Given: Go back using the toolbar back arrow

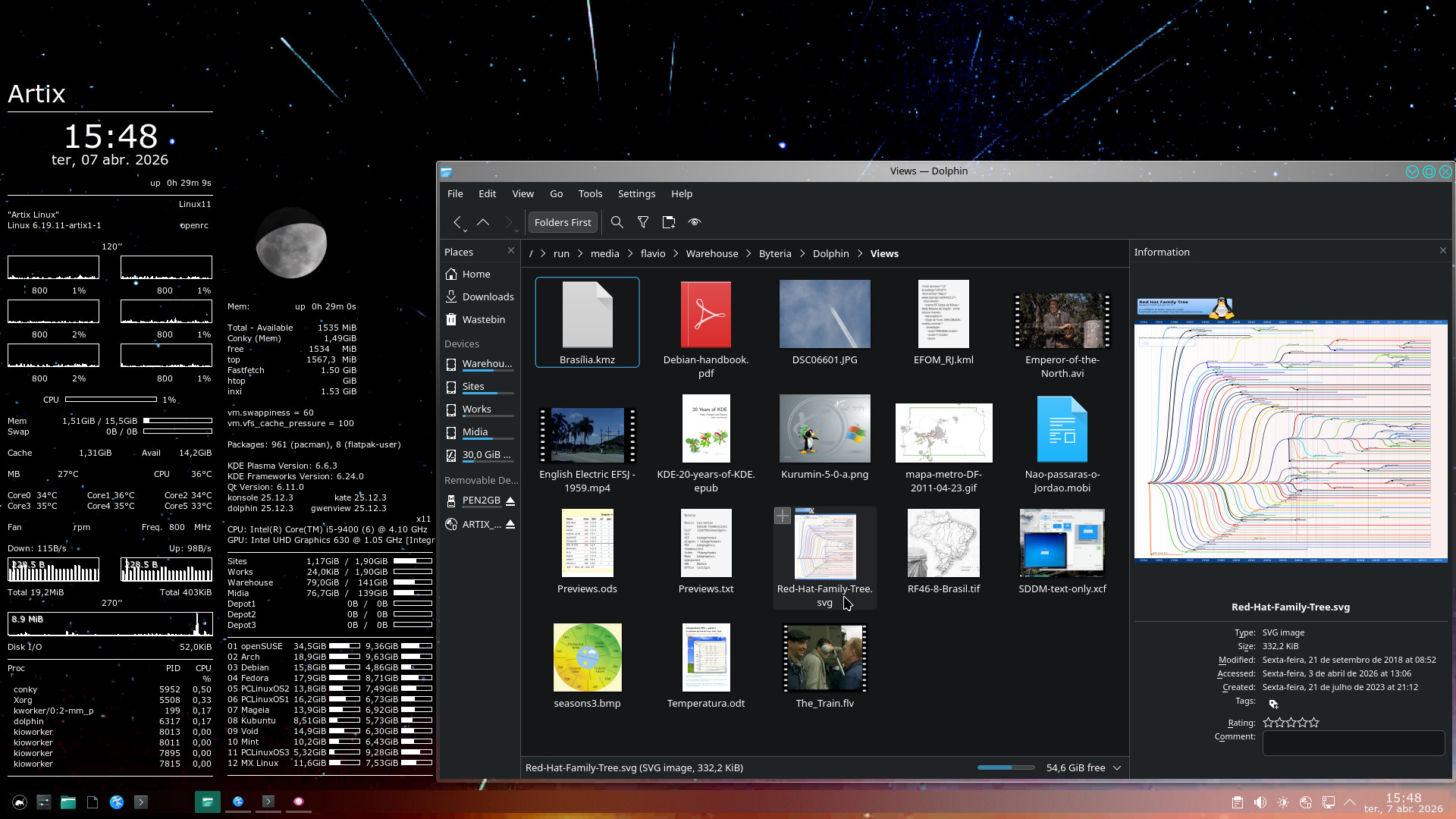Looking at the screenshot, I should click(x=457, y=222).
